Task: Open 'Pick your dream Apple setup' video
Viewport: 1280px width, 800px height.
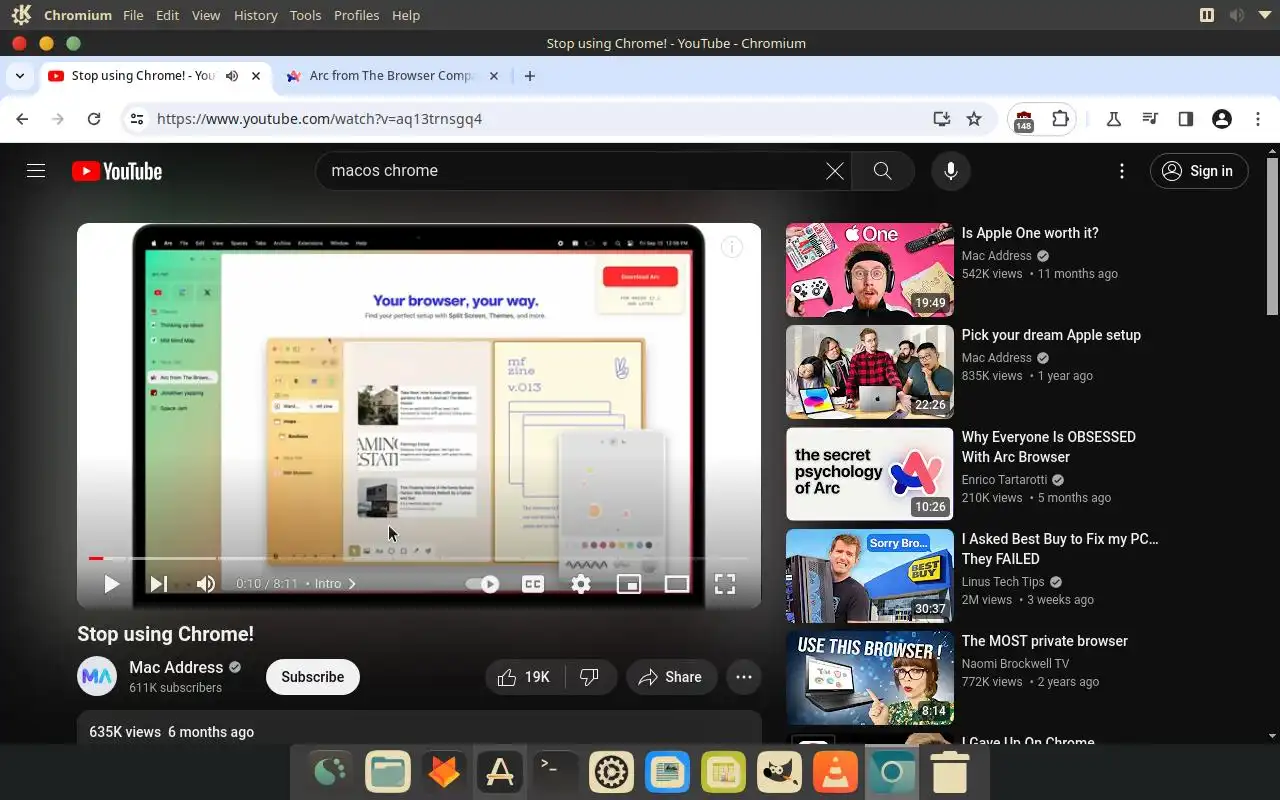Action: point(1051,335)
